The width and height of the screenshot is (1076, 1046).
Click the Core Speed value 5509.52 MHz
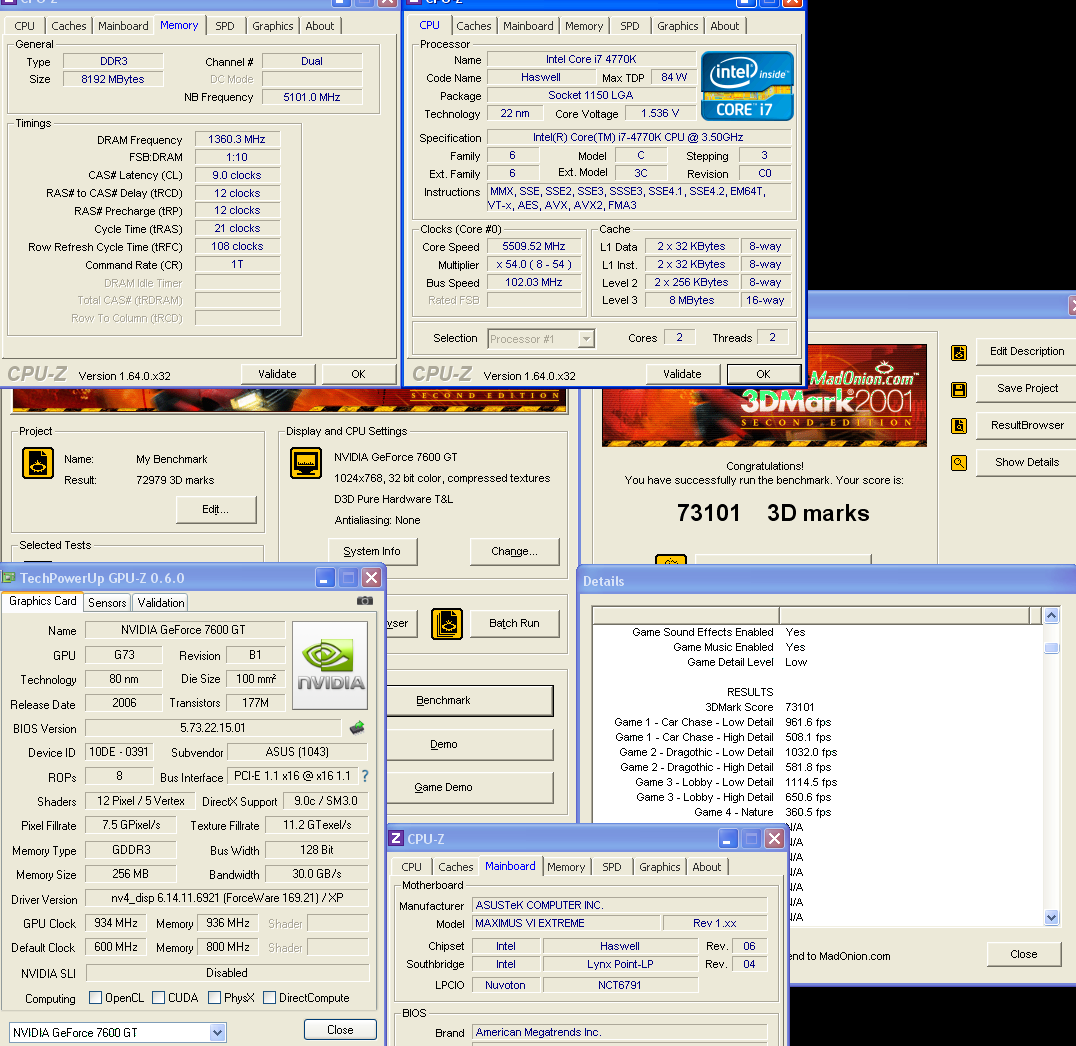534,246
